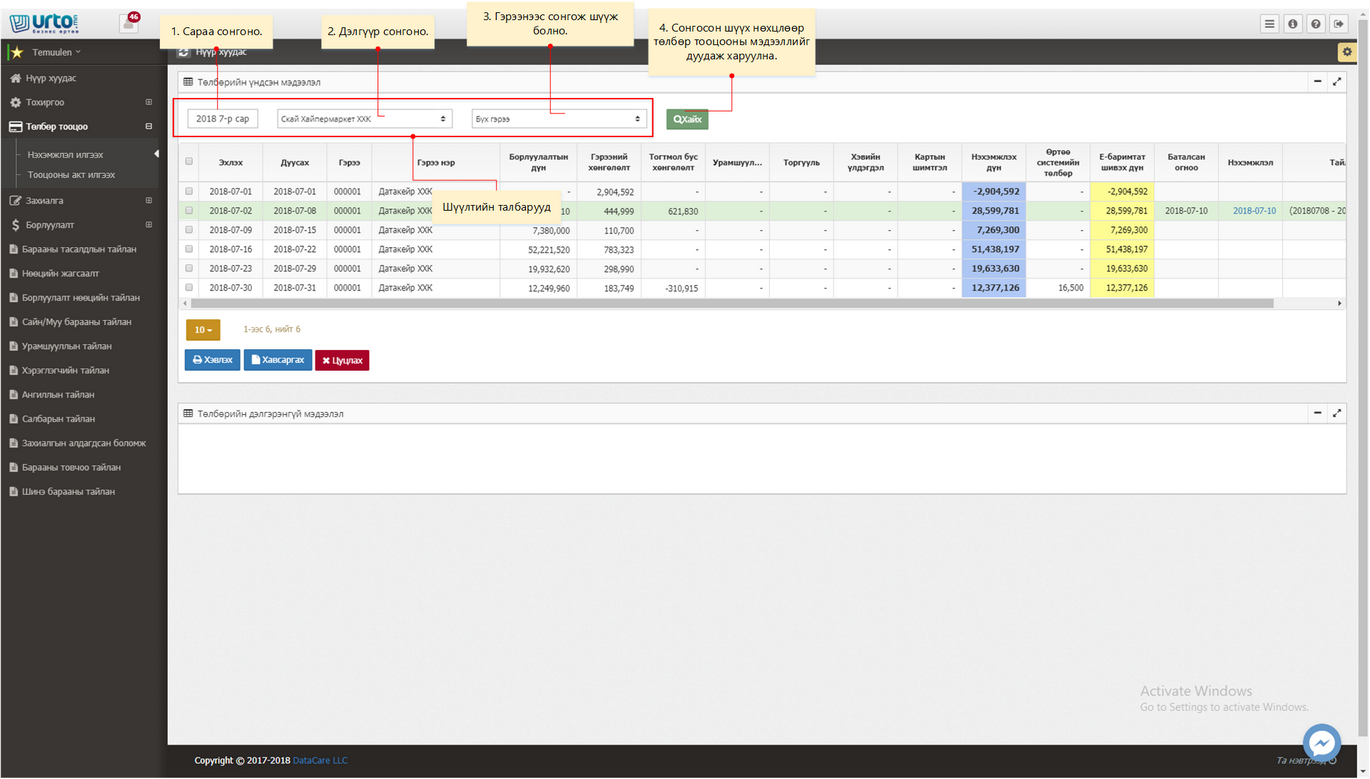
Task: Check the row starting 2018-07-09
Action: pyautogui.click(x=189, y=230)
